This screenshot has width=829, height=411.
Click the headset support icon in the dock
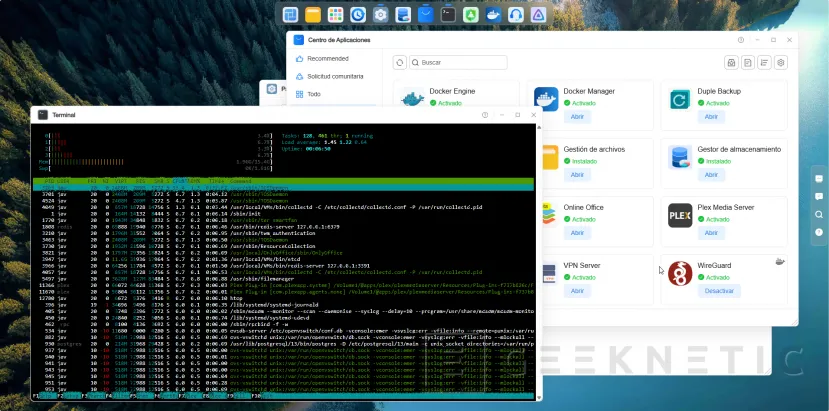[514, 15]
